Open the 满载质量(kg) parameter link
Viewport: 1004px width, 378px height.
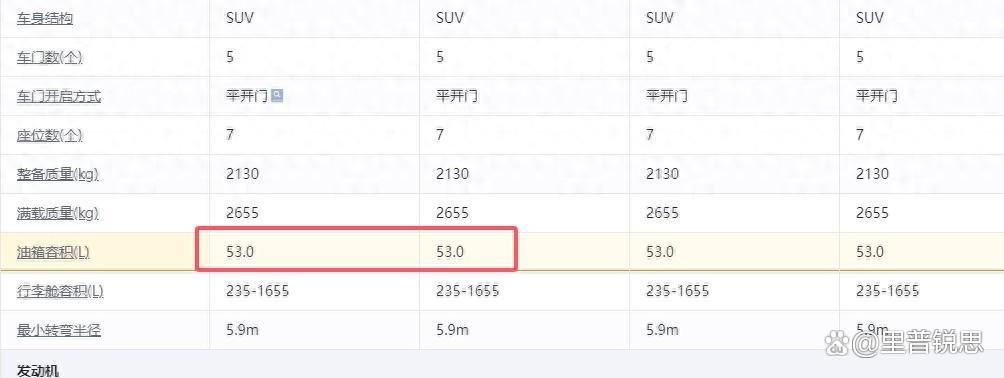(x=58, y=213)
